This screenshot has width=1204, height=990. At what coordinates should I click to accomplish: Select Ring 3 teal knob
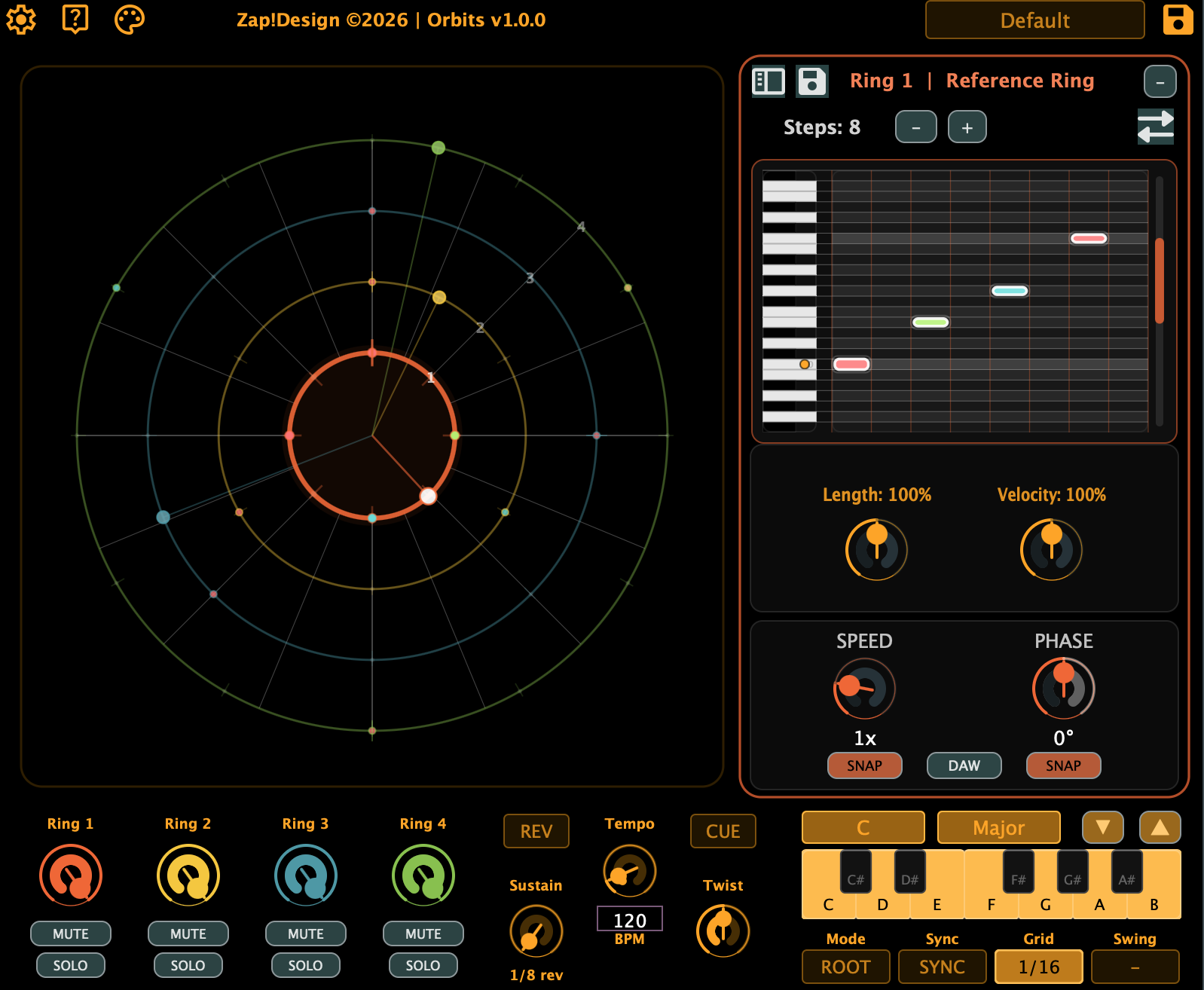pyautogui.click(x=306, y=875)
